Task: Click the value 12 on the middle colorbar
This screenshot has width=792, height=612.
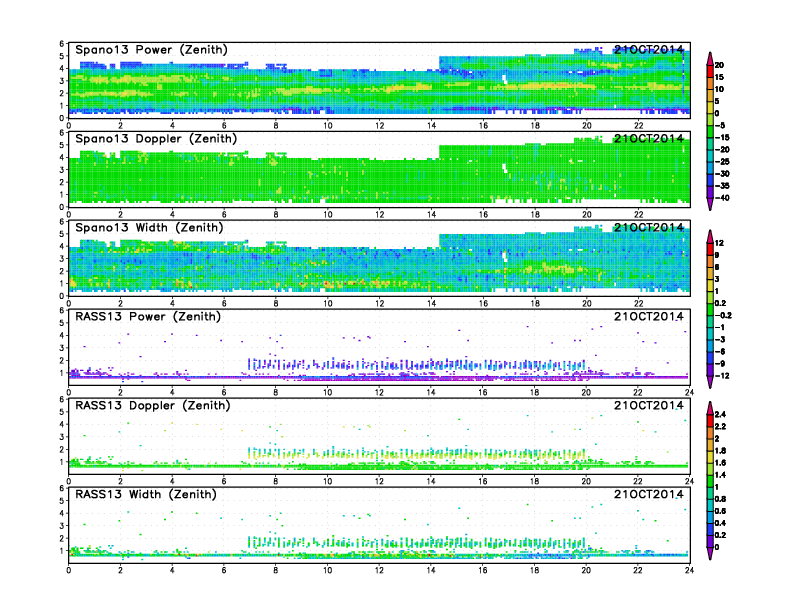Action: (719, 243)
